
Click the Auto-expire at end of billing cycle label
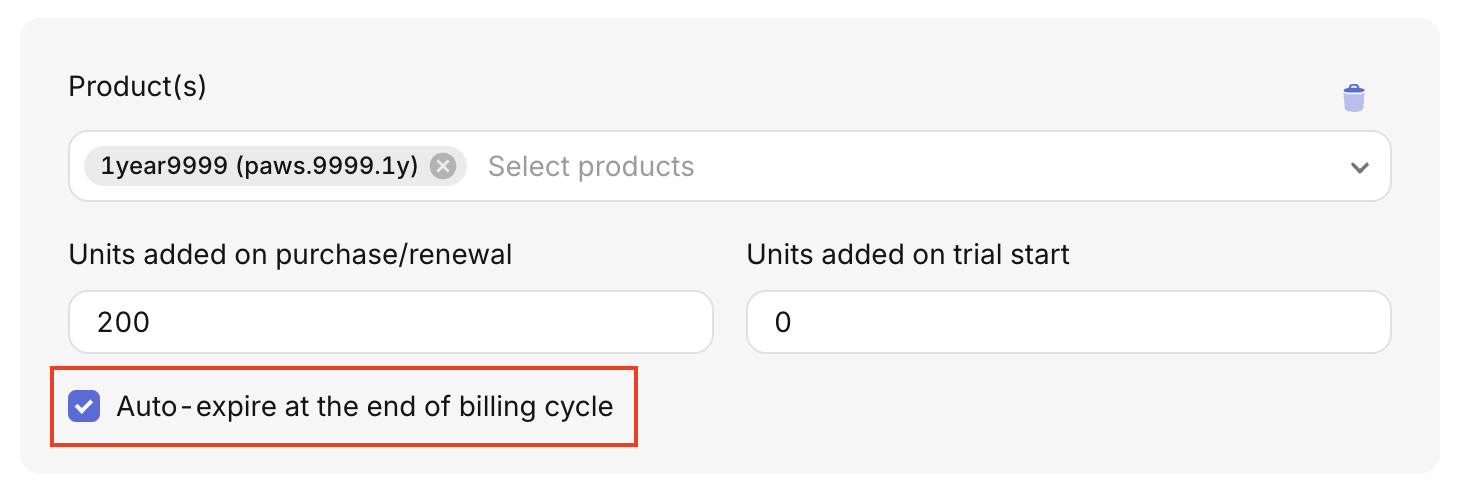[364, 406]
